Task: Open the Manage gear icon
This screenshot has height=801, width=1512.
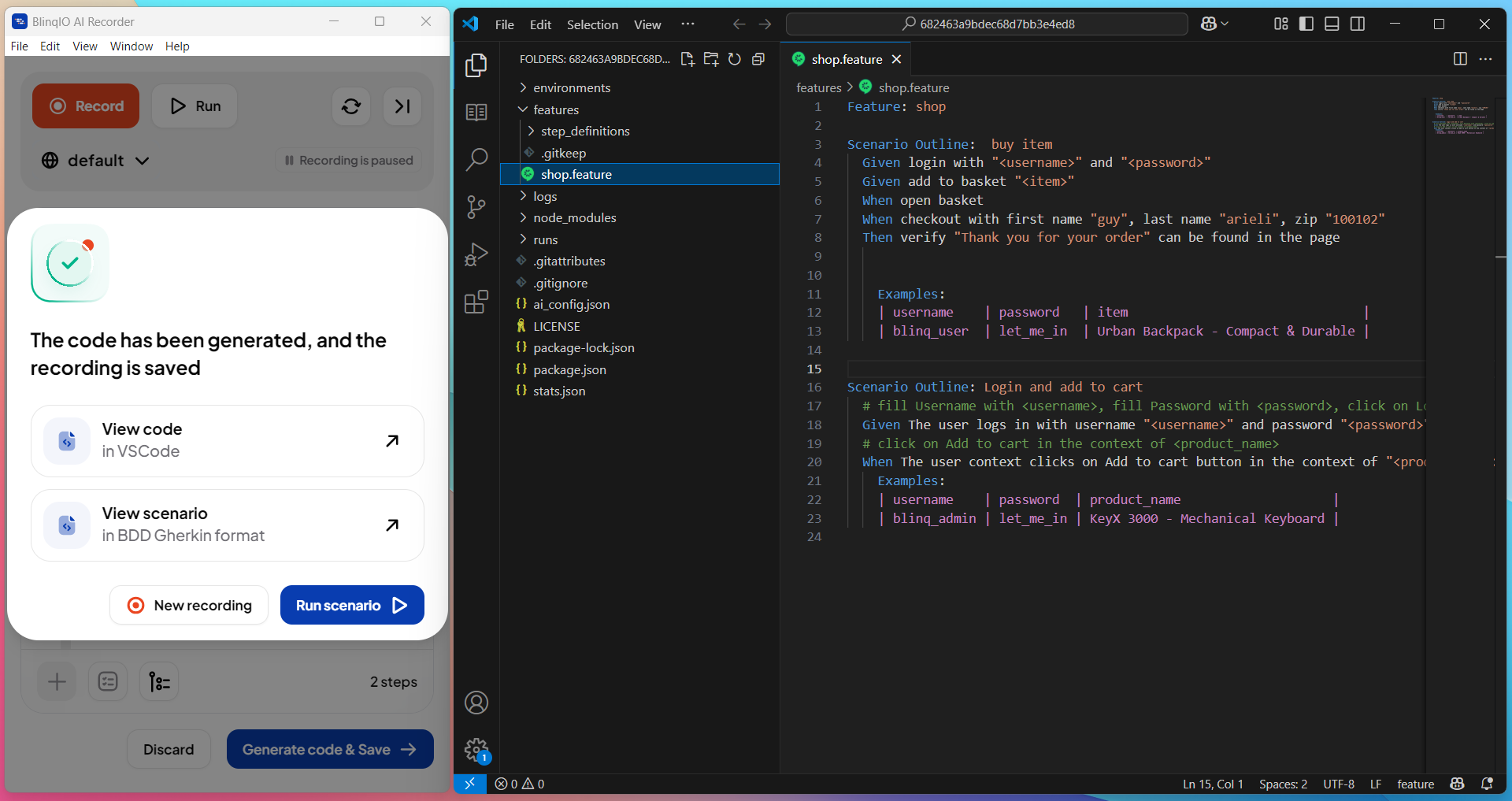Action: click(x=476, y=750)
